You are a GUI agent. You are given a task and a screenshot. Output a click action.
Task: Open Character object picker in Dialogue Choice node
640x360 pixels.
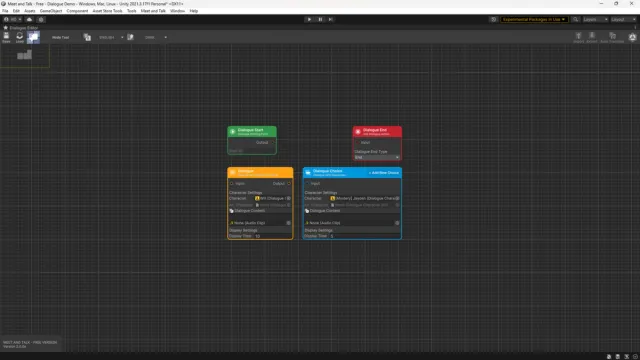point(397,198)
